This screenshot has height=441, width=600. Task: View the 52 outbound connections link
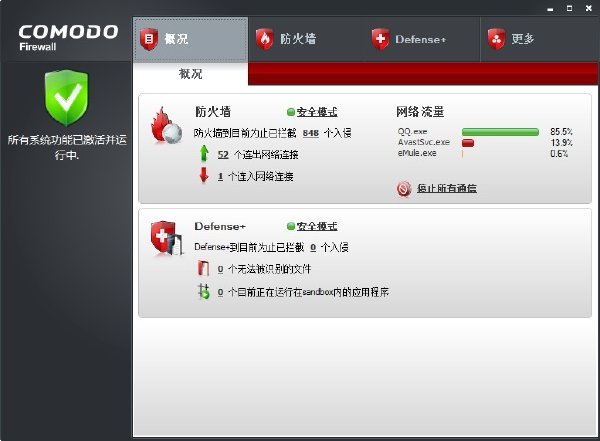pyautogui.click(x=223, y=155)
